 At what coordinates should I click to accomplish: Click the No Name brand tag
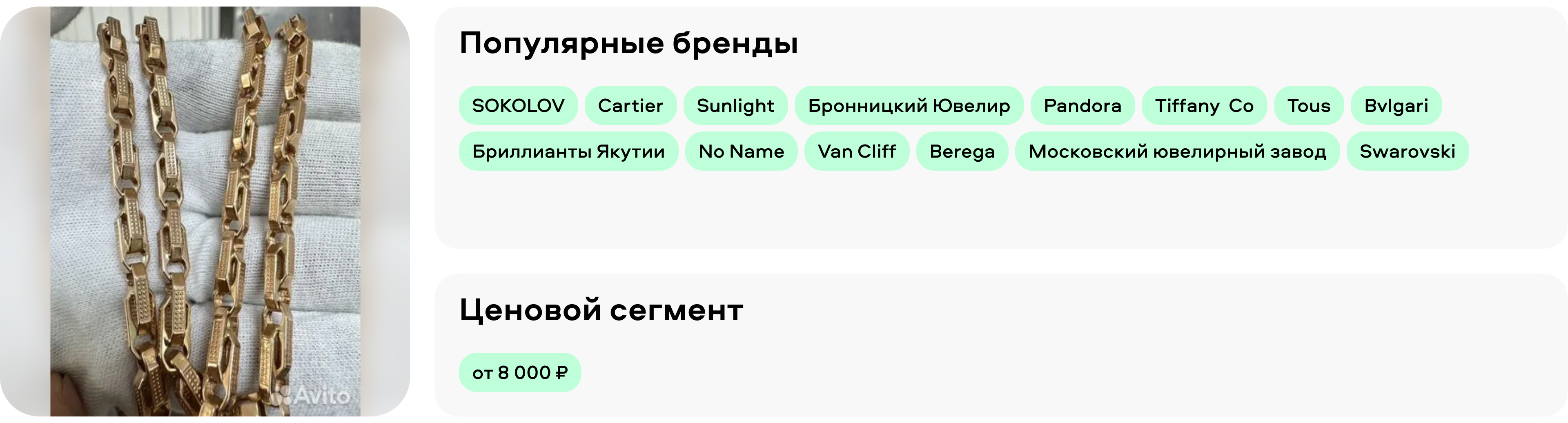pyautogui.click(x=741, y=151)
